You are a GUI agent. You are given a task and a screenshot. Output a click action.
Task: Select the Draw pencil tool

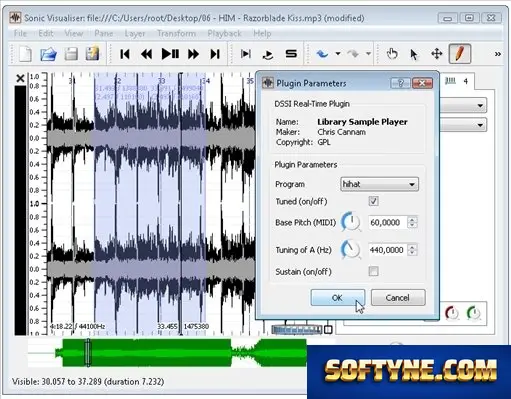pos(460,53)
